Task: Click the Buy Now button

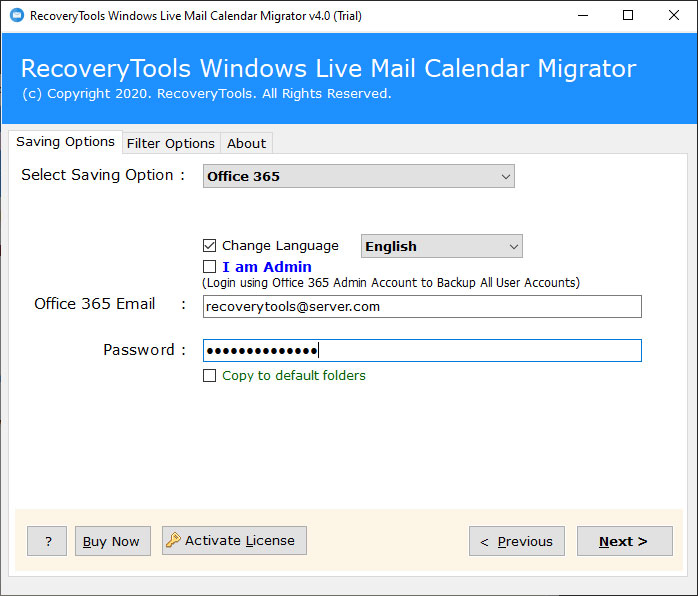Action: click(x=113, y=541)
